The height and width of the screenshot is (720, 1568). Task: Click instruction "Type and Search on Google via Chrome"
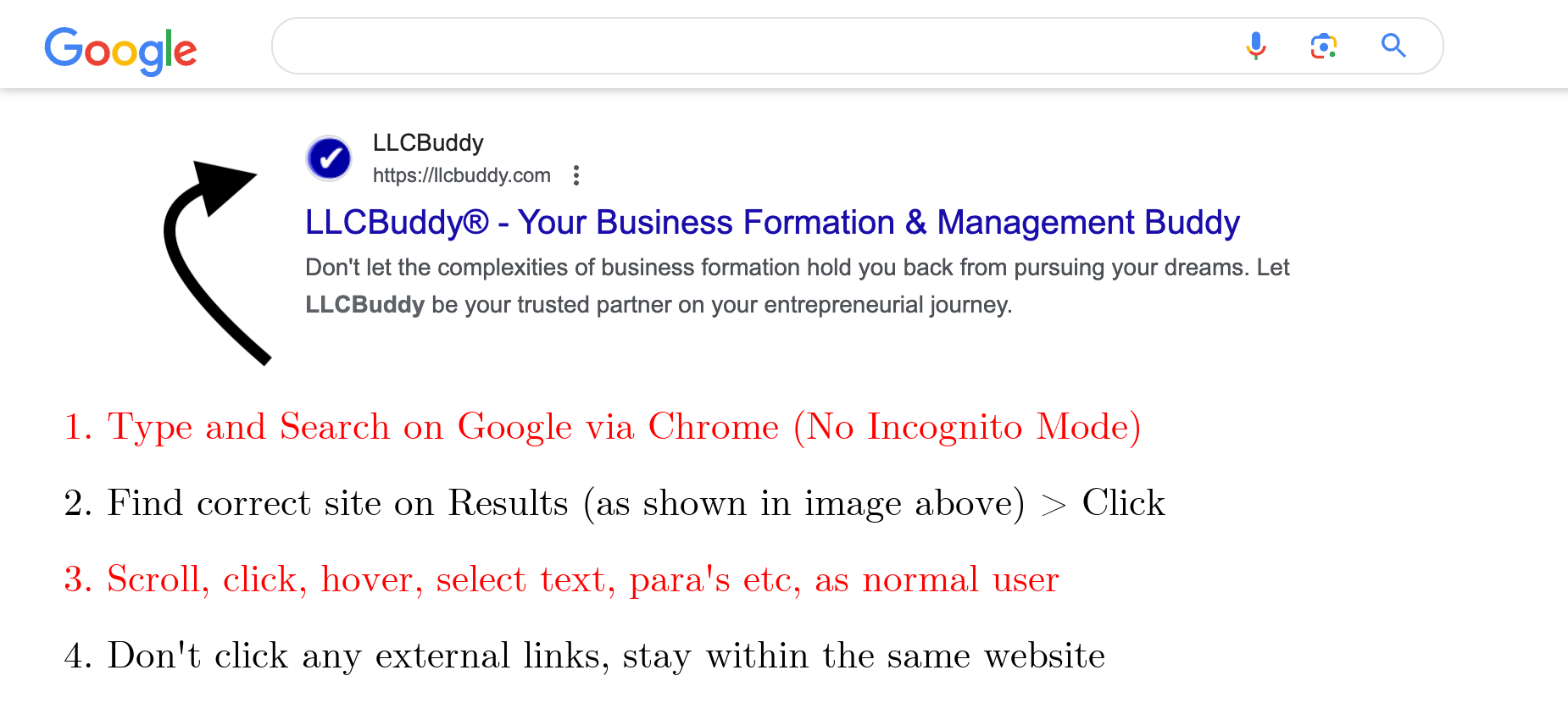(603, 426)
